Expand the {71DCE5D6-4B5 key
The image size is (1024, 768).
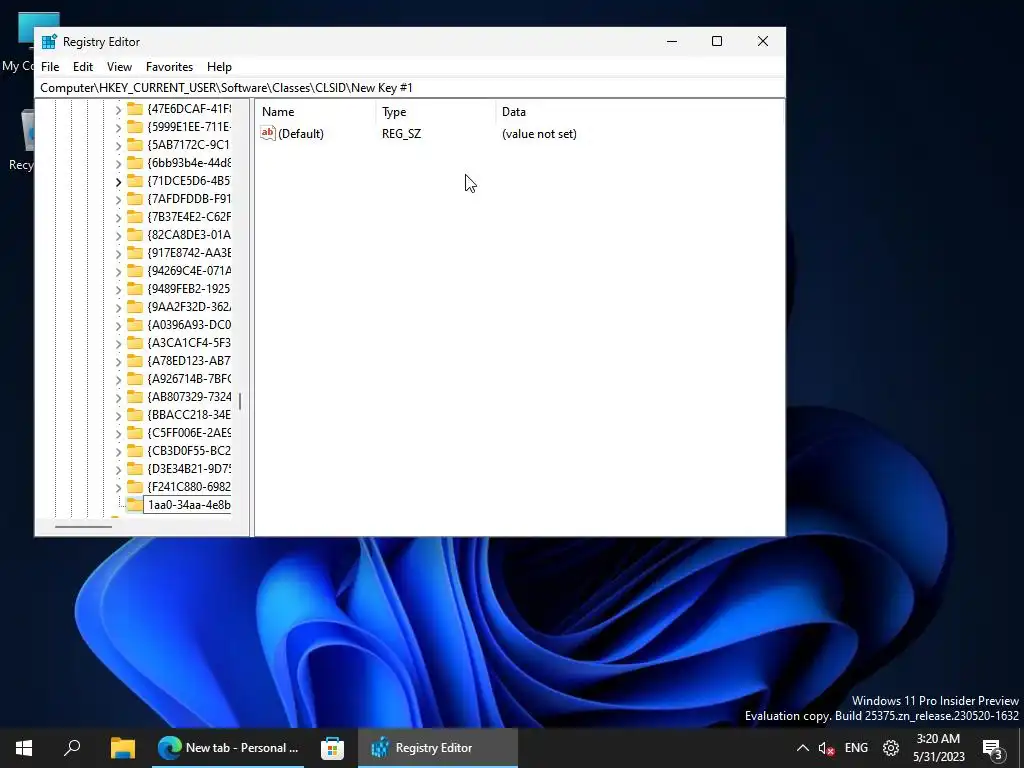click(x=118, y=181)
